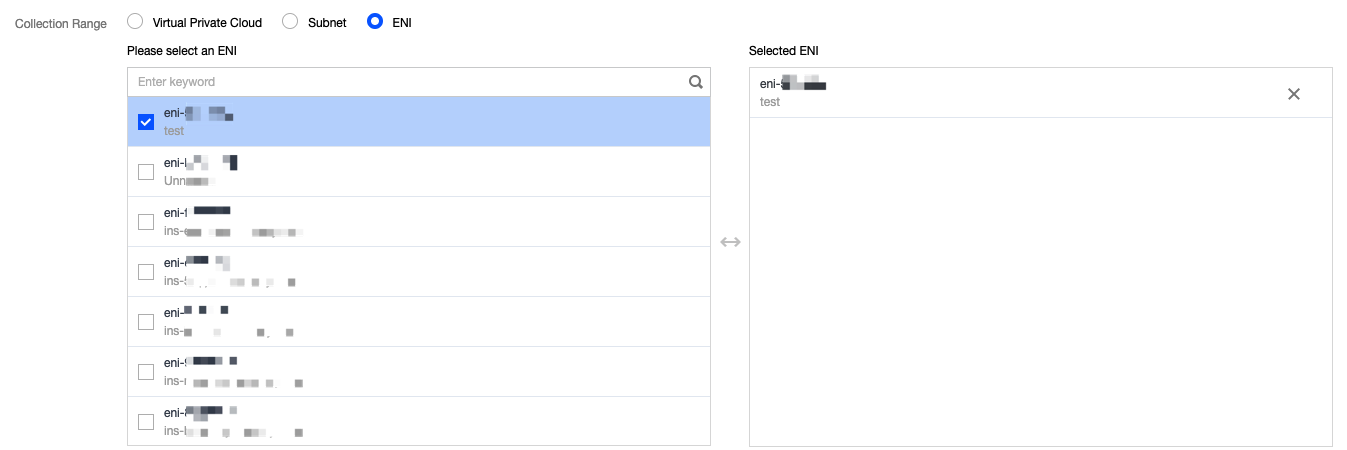Viewport: 1347px width, 450px height.
Task: Choose the Subnet collection range option
Action: click(290, 22)
